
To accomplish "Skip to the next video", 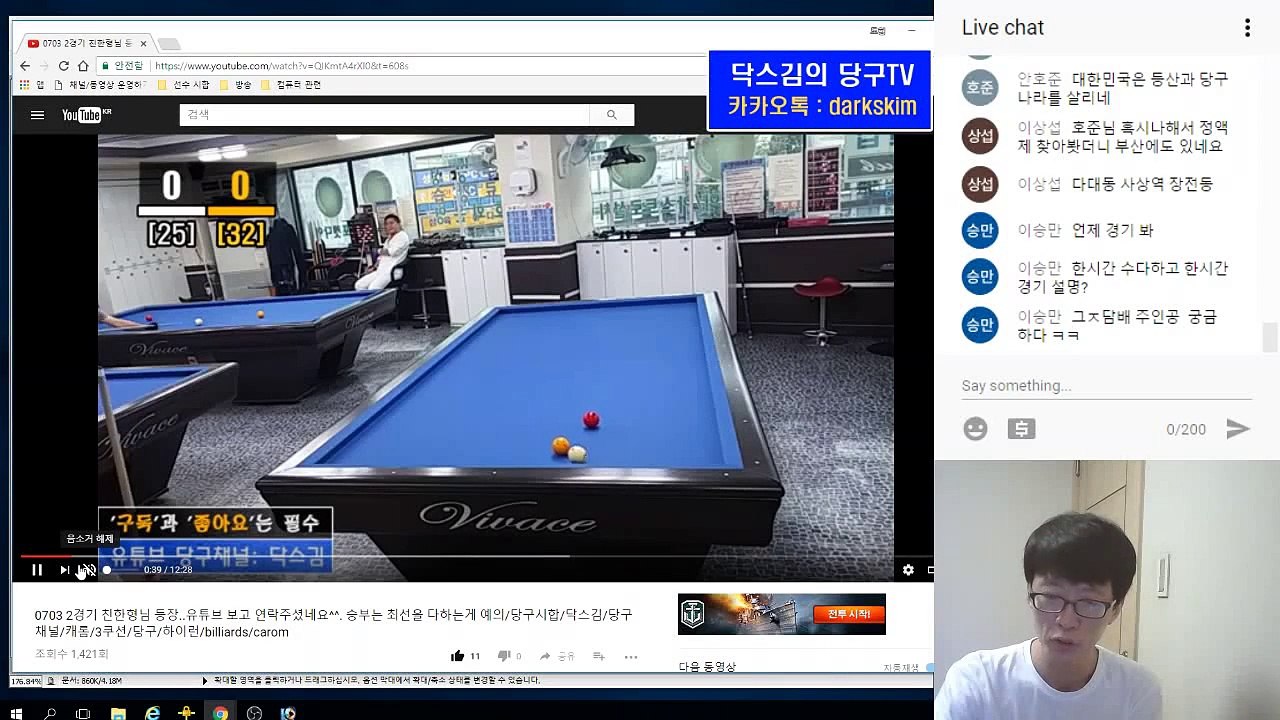I will point(64,570).
